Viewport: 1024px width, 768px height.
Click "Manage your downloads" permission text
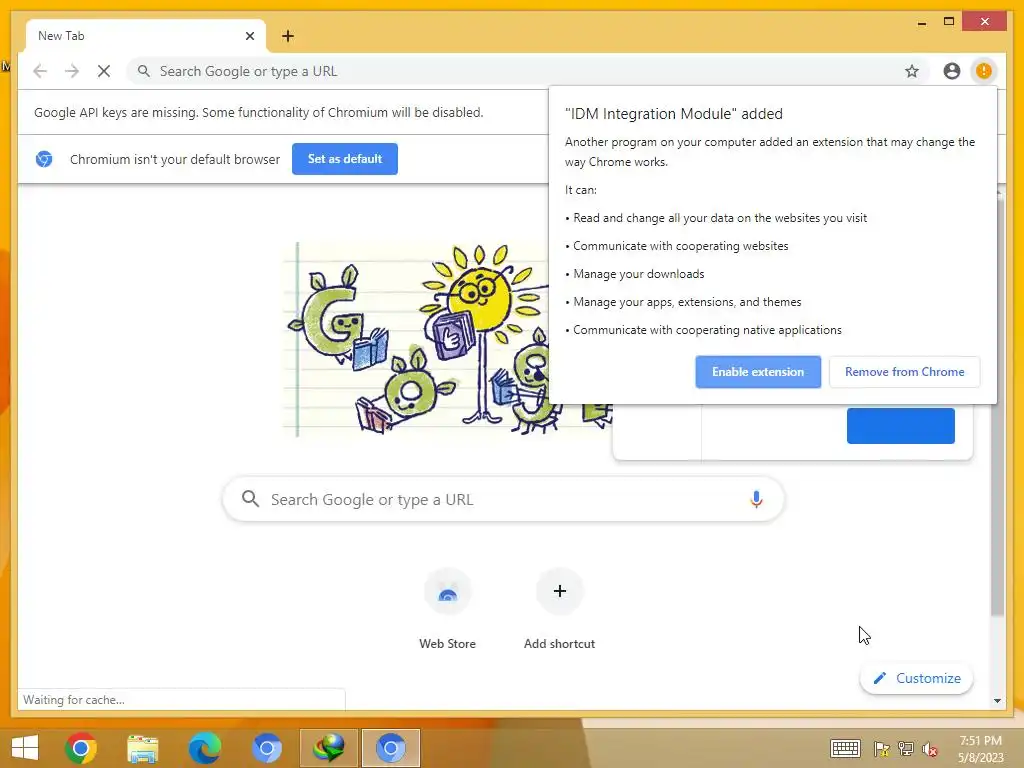pos(639,274)
